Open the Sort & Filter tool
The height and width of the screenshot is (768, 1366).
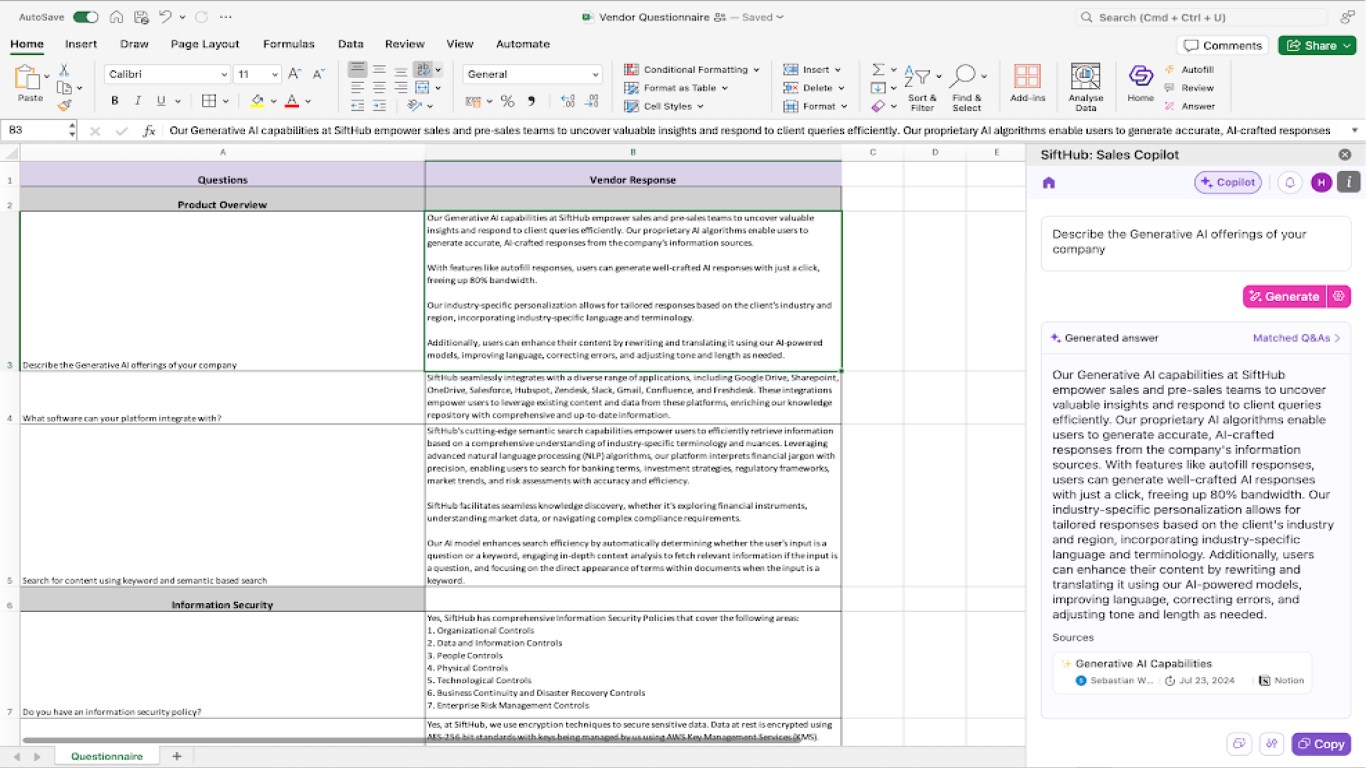pos(922,88)
